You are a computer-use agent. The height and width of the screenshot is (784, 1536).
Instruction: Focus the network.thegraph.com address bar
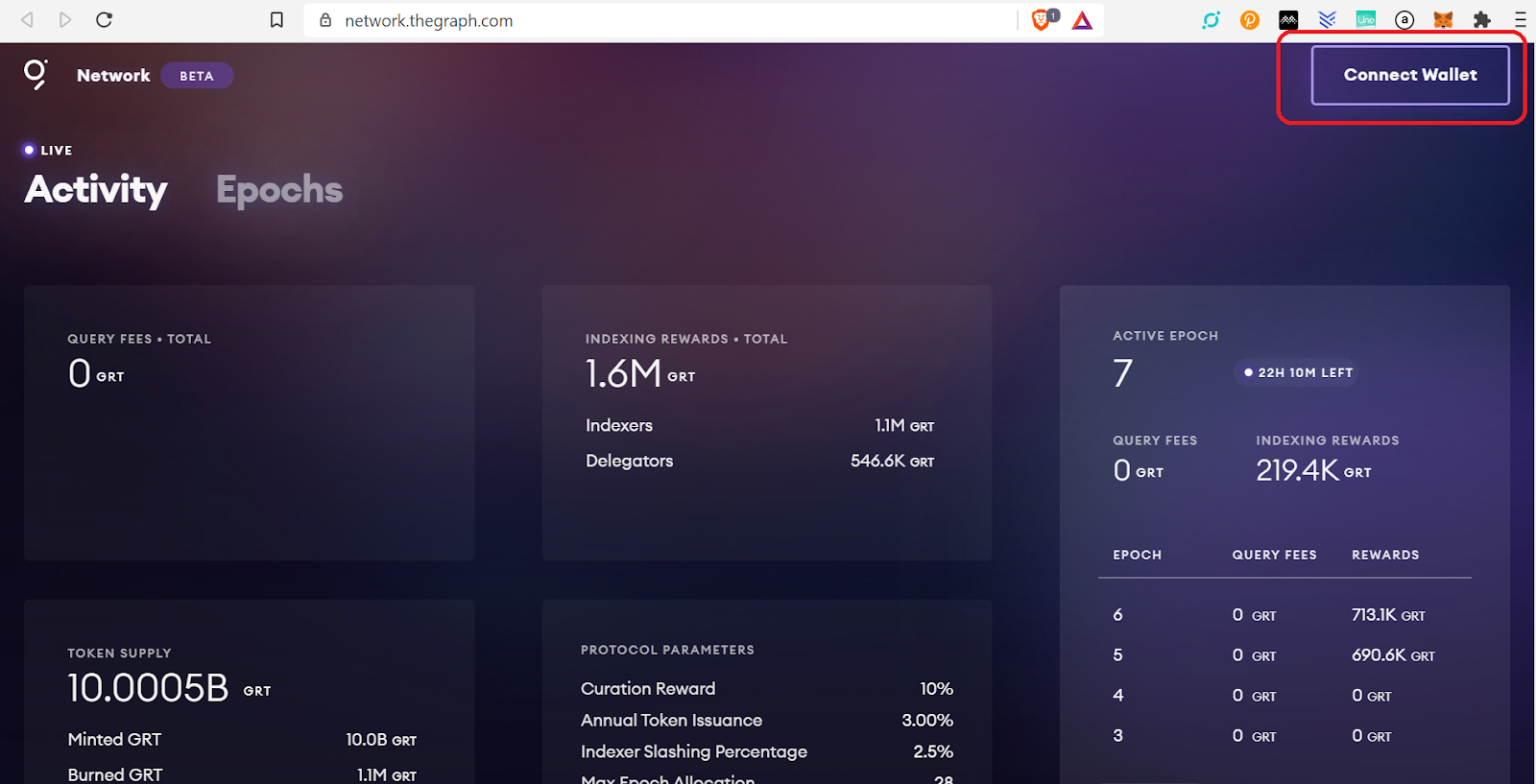pos(660,20)
